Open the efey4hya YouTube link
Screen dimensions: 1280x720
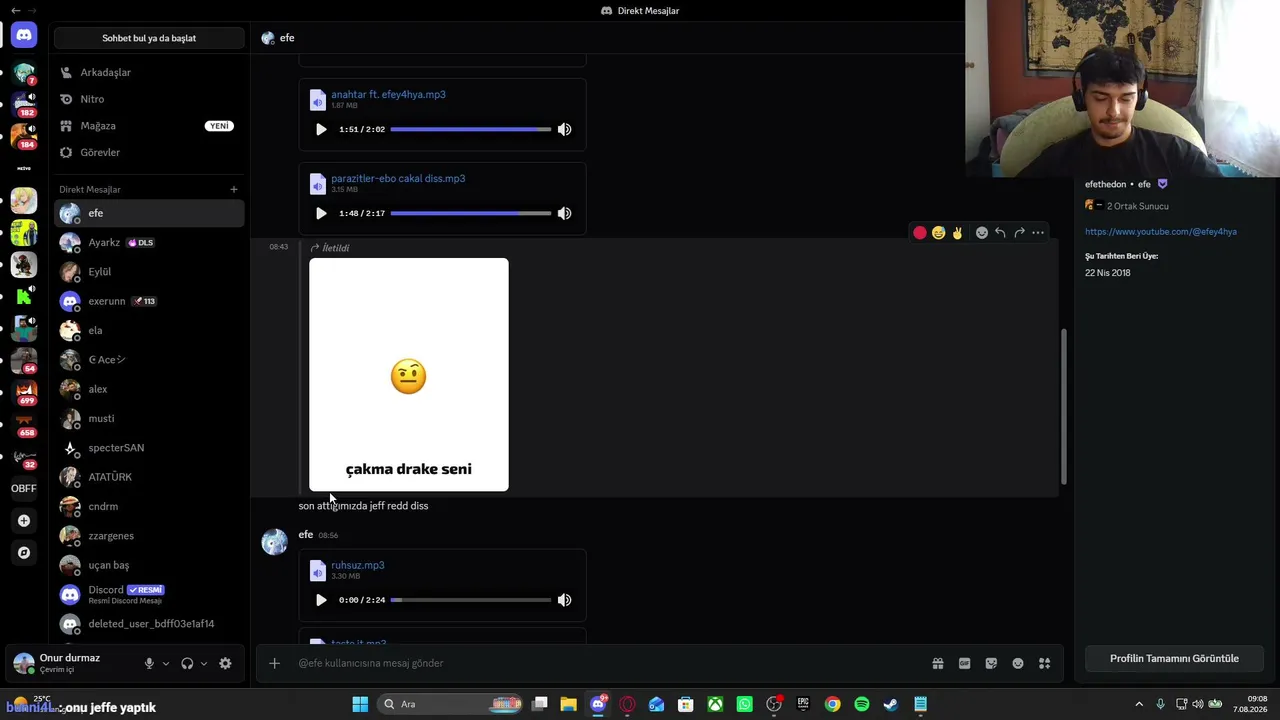1161,232
